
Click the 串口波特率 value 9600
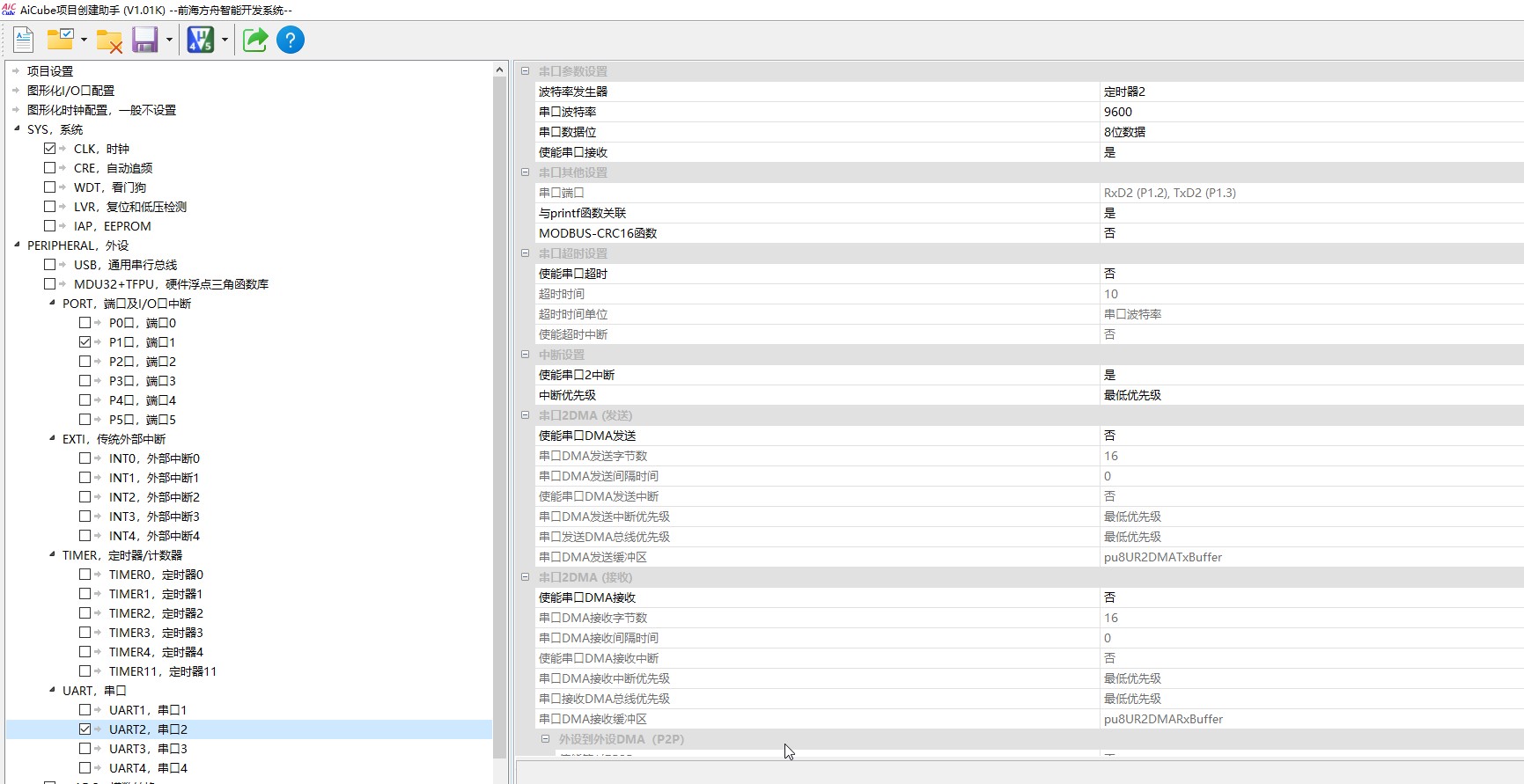(x=1118, y=112)
